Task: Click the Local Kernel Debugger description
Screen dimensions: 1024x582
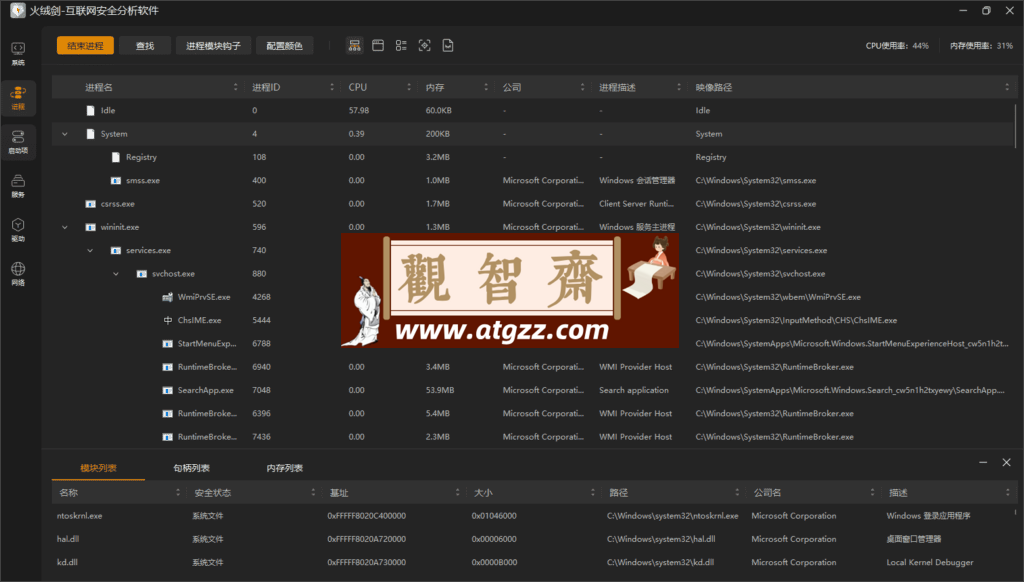Action: tap(929, 562)
